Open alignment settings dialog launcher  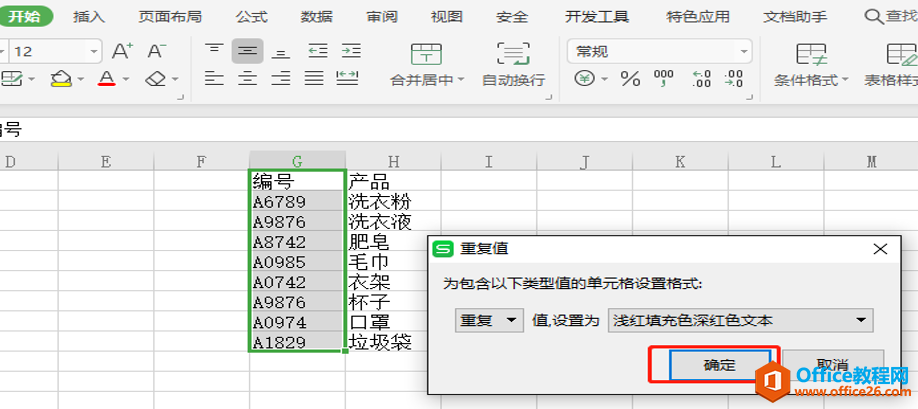click(549, 97)
